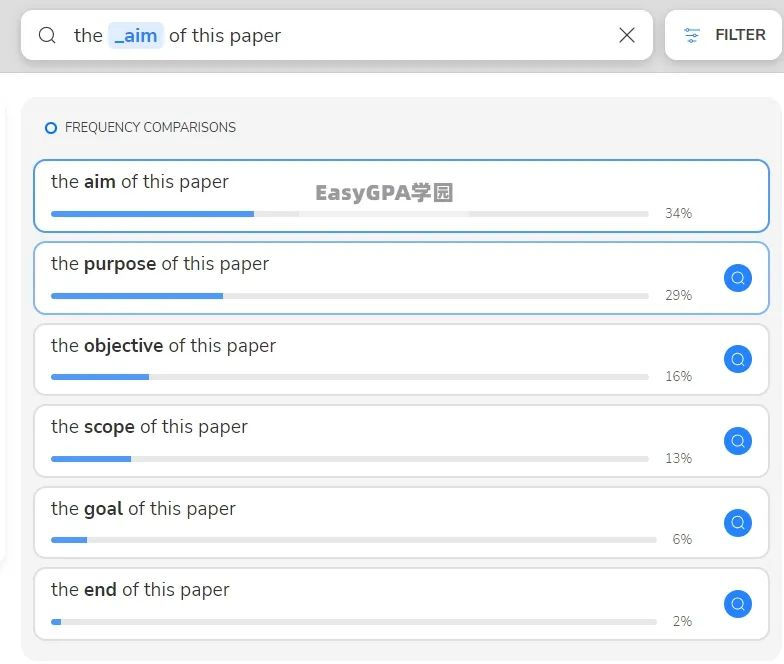Click the filter sliders icon
784x664 pixels.
pos(692,36)
